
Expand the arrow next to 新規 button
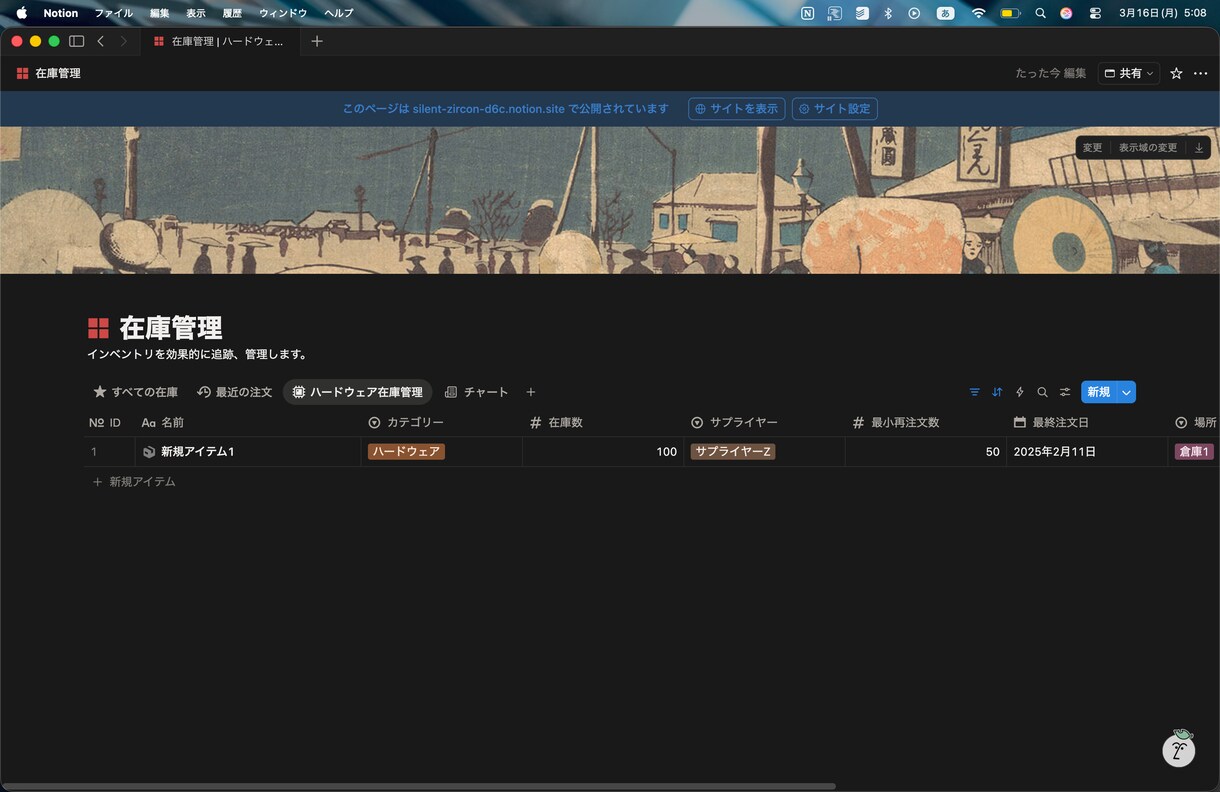coord(1127,392)
